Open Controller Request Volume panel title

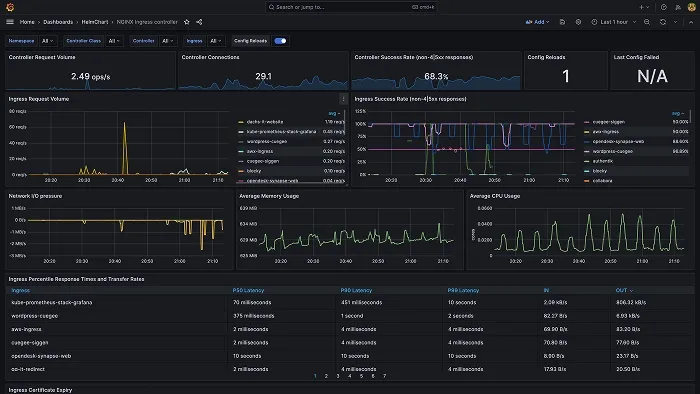click(x=42, y=57)
